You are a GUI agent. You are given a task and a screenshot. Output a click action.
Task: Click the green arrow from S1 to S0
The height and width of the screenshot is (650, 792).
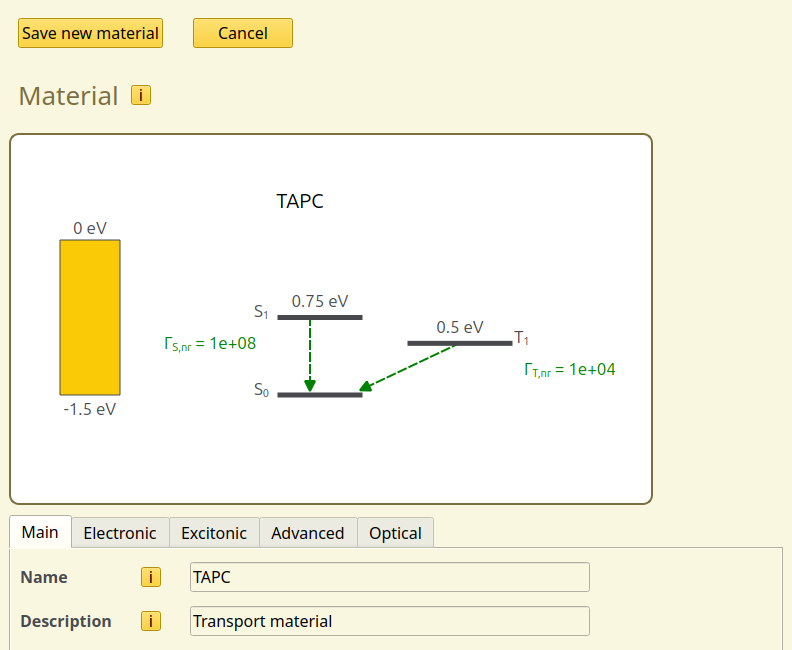pyautogui.click(x=310, y=355)
